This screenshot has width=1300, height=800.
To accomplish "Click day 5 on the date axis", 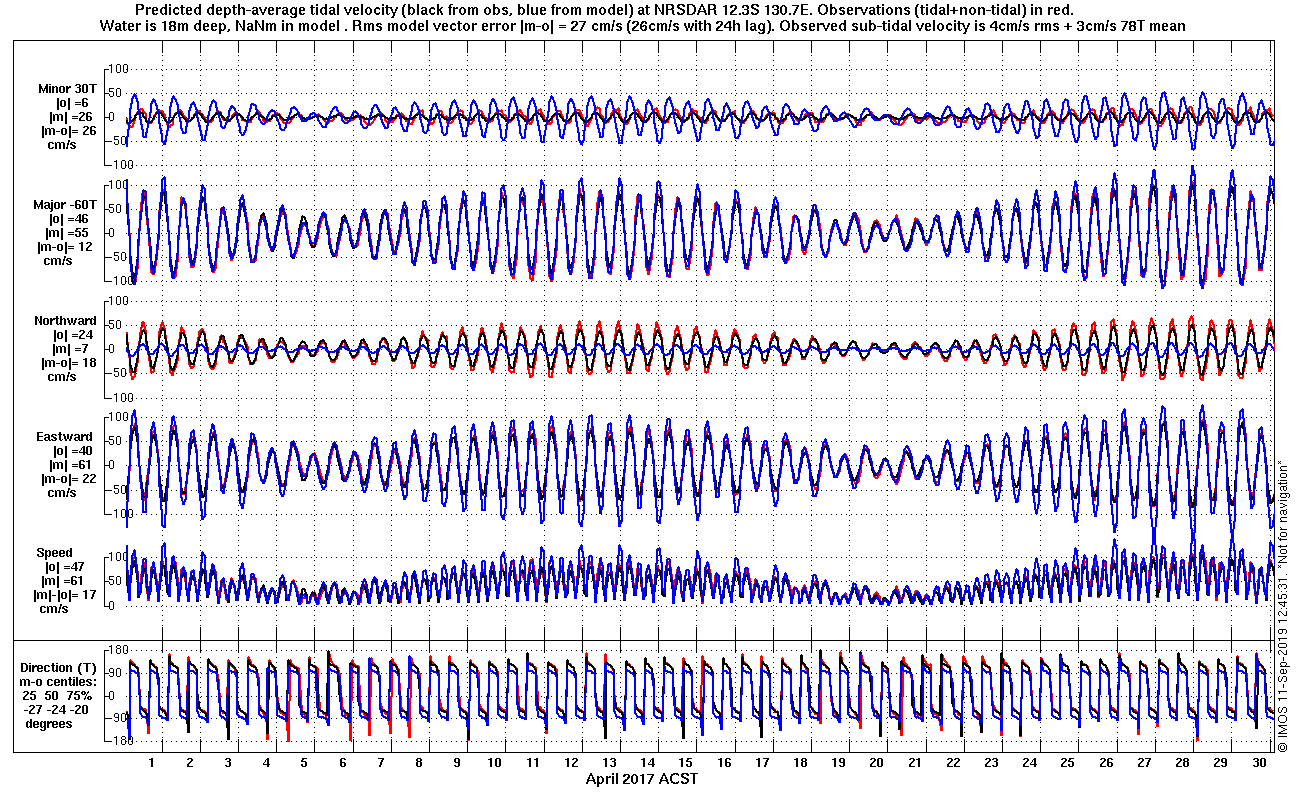I will (x=304, y=763).
